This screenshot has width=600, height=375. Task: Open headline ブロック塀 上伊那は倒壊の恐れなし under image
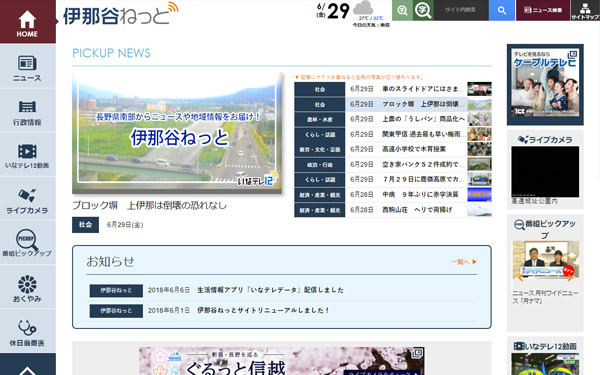click(150, 205)
